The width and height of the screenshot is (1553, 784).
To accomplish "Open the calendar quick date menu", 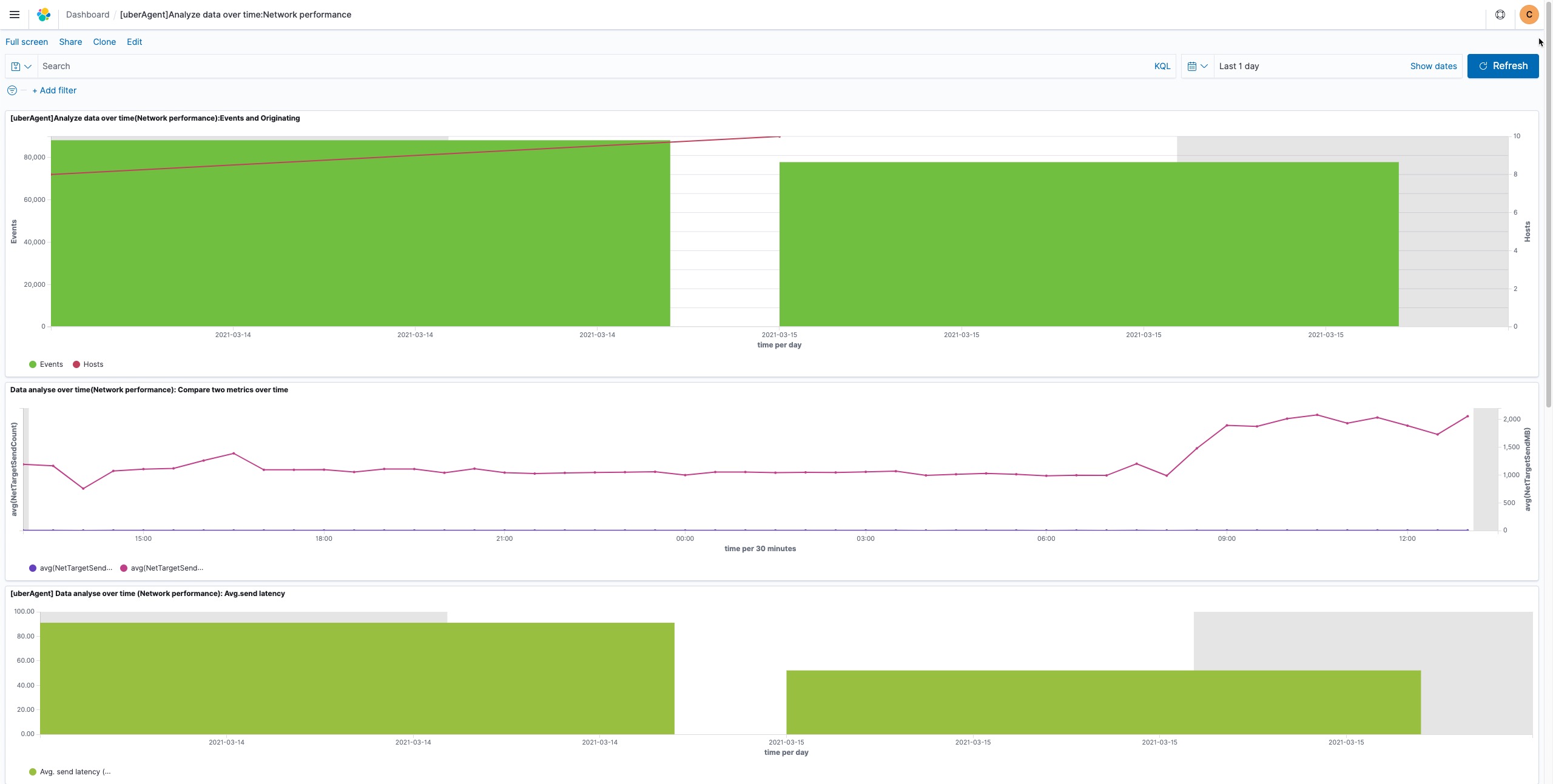I will tap(1197, 66).
